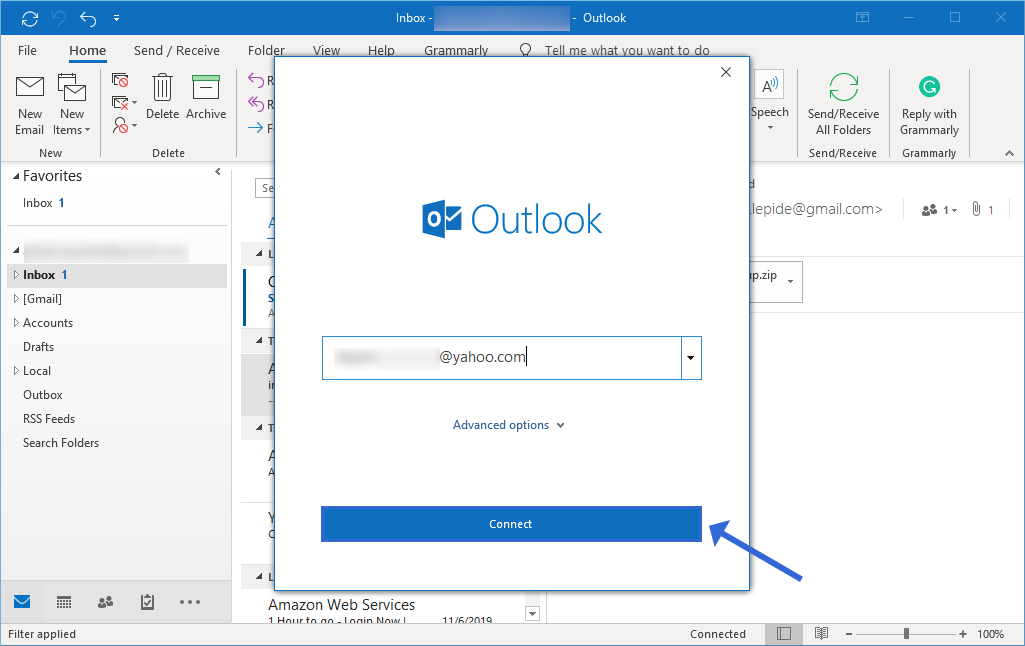This screenshot has height=646, width=1025.
Task: Click the Archive icon
Action: 206,88
